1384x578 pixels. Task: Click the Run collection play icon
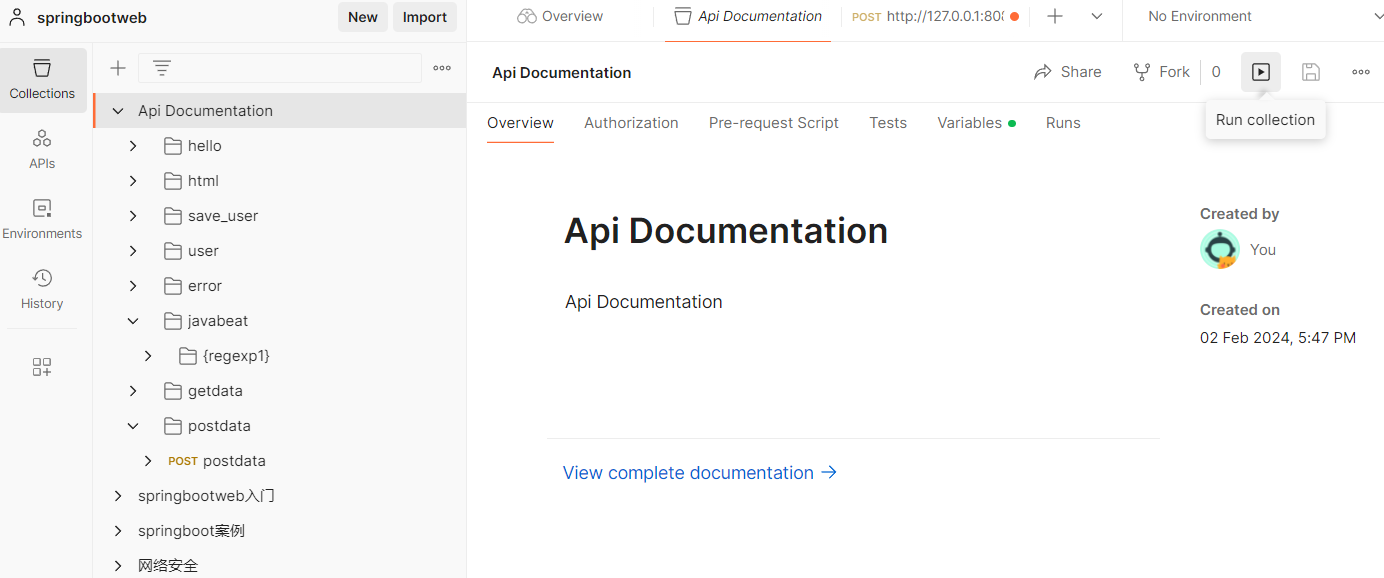[1261, 72]
